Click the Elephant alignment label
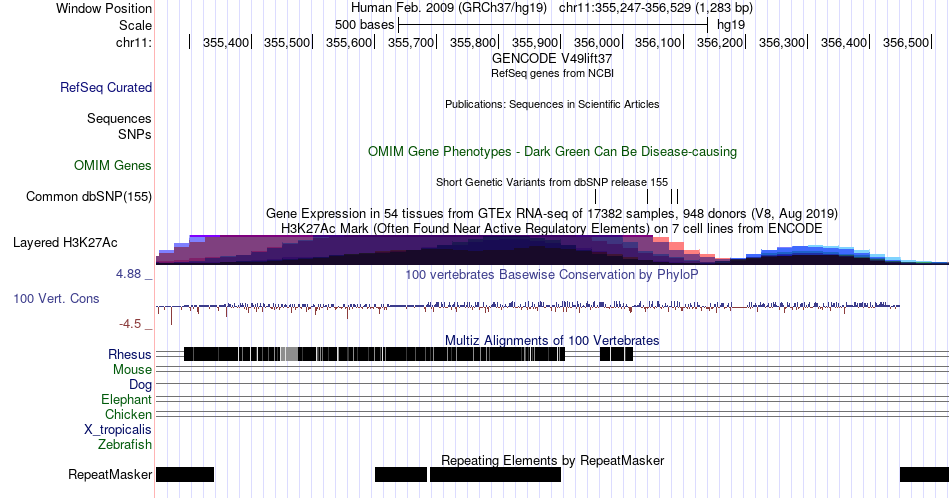This screenshot has height=498, width=950. 126,400
